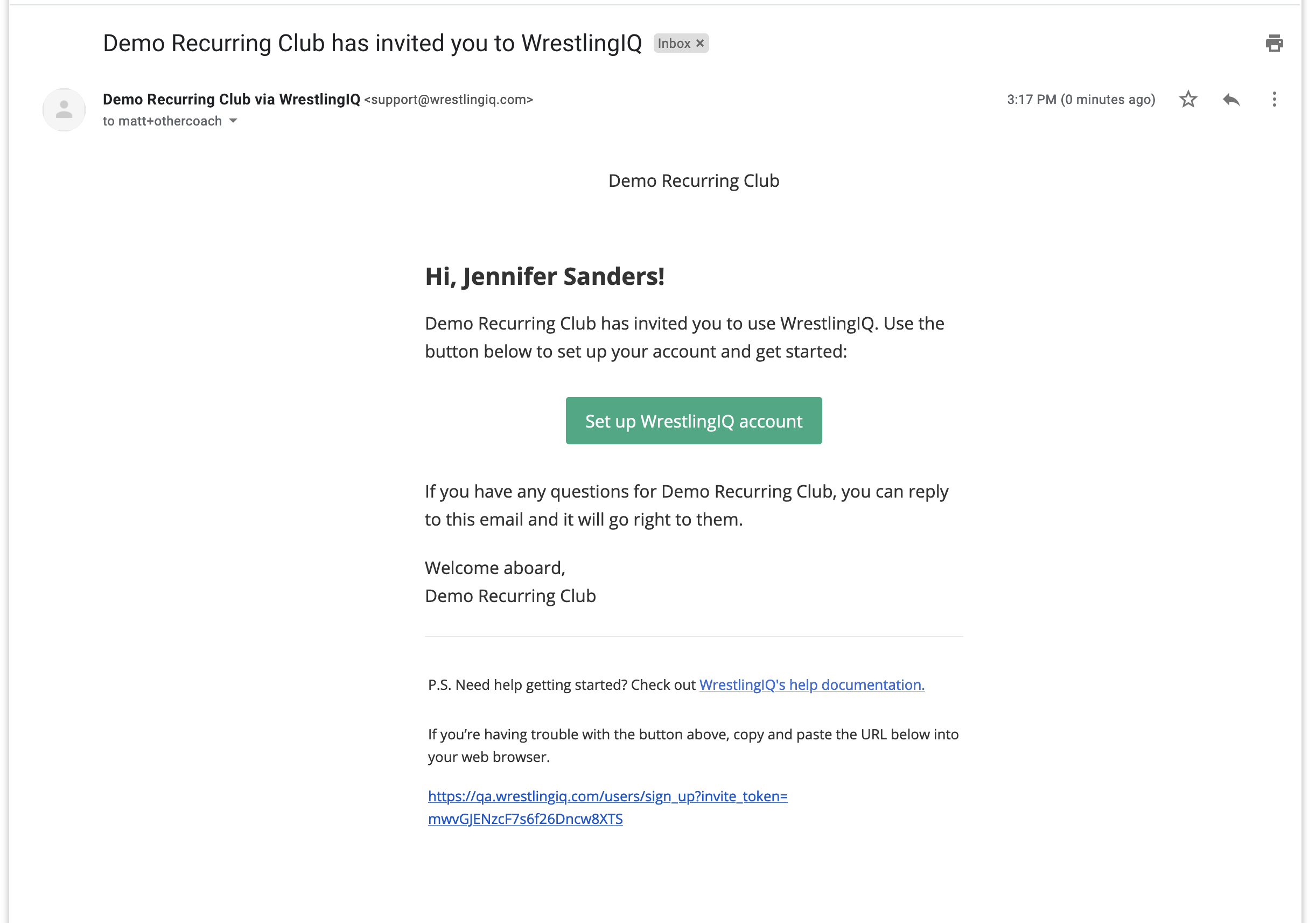This screenshot has width=1316, height=923.
Task: Open WrestlingIQ's help documentation link
Action: (811, 684)
